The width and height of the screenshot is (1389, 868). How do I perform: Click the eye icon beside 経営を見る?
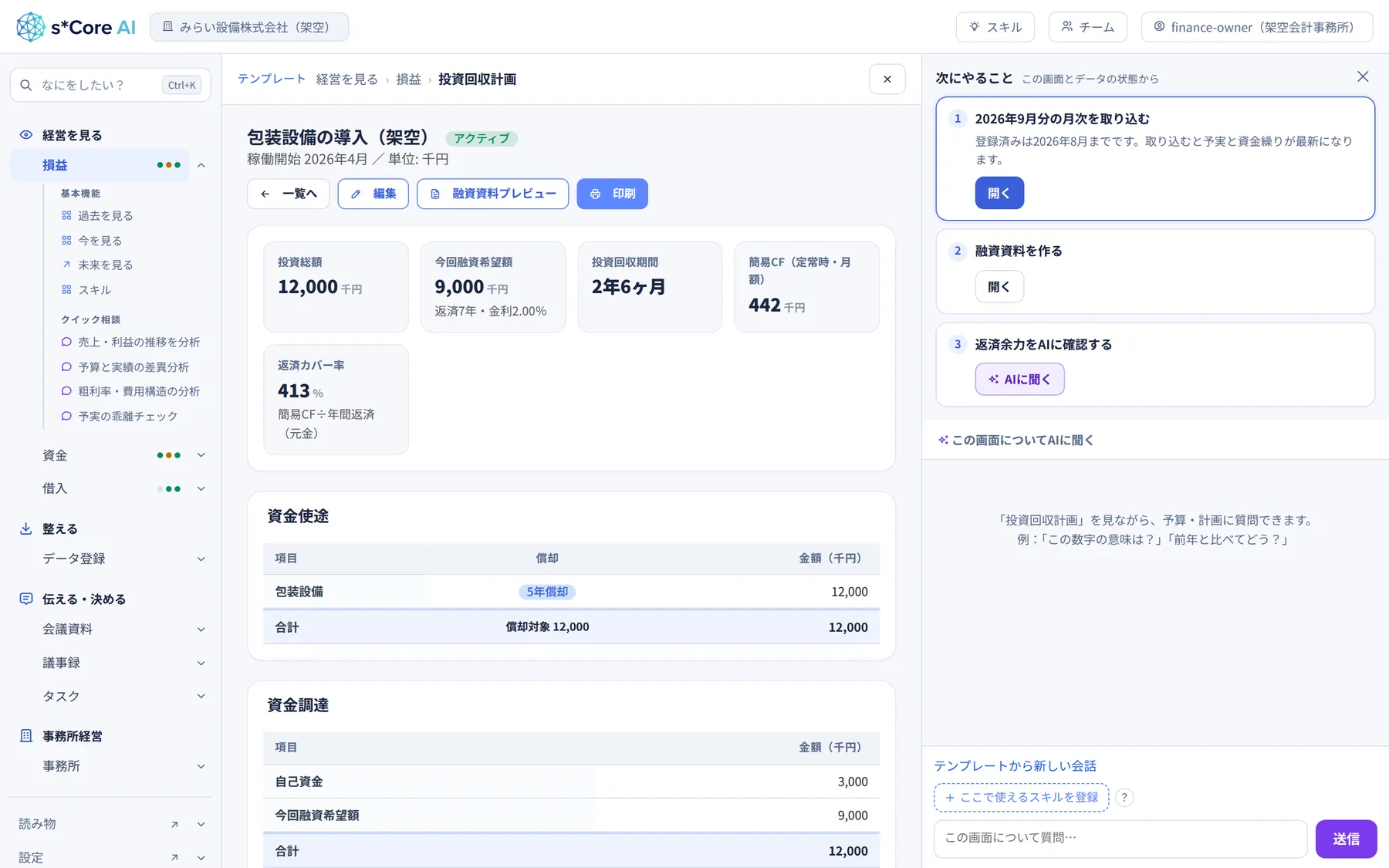[x=26, y=135]
